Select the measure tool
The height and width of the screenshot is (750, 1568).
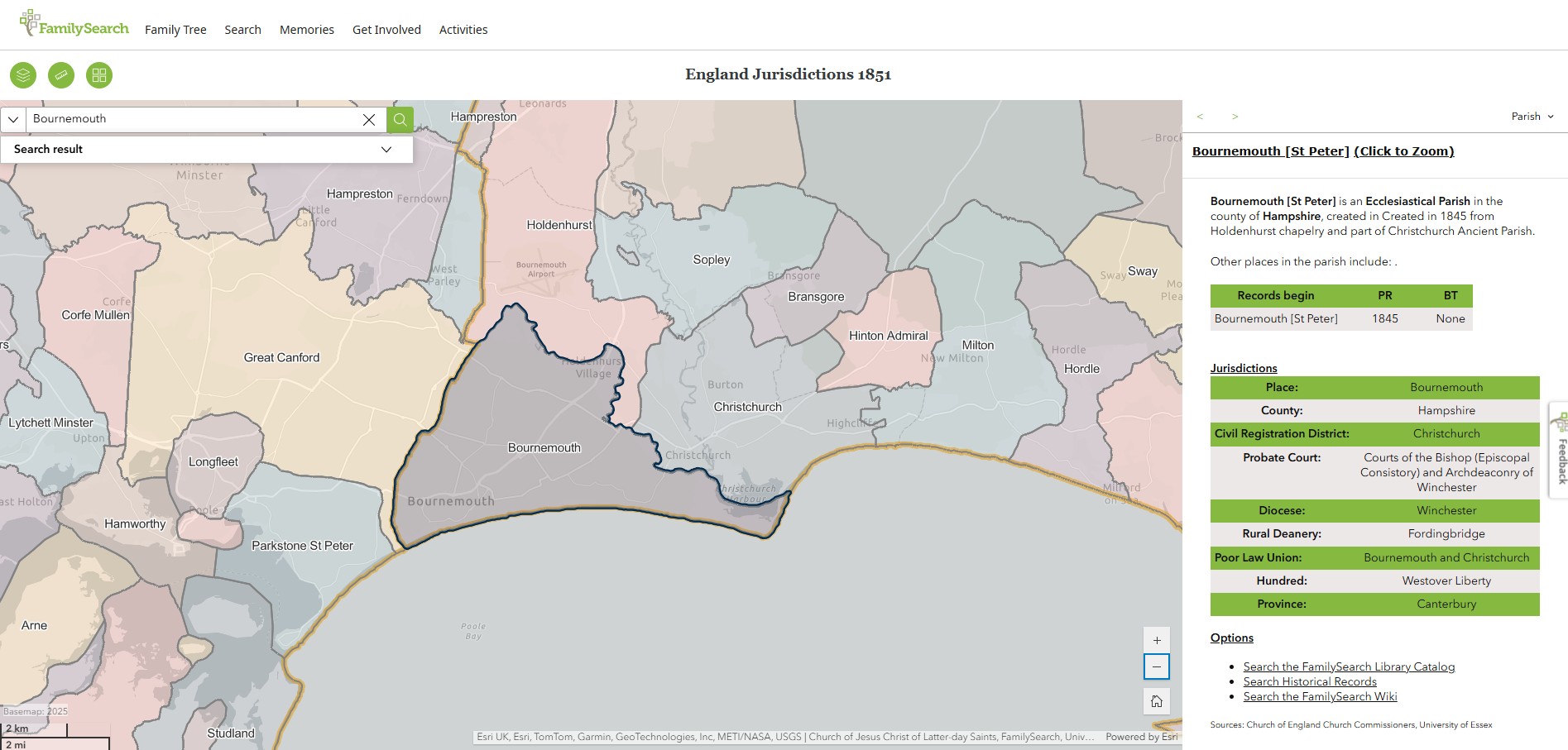pyautogui.click(x=61, y=74)
